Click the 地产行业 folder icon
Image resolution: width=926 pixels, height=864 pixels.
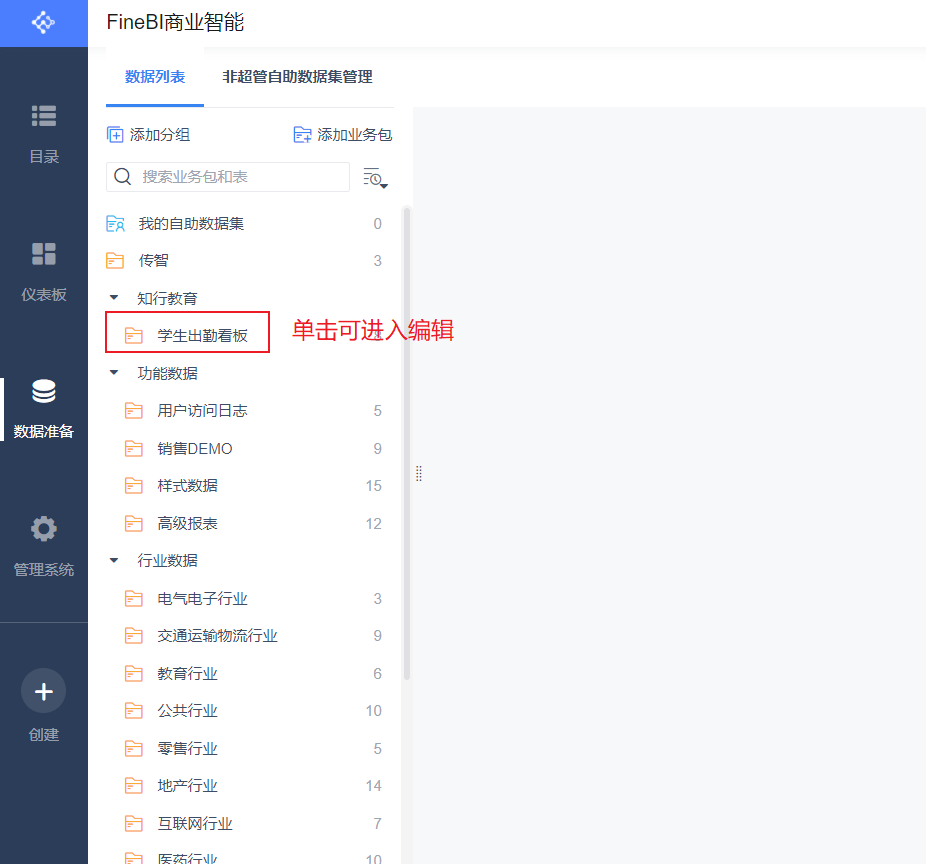coord(133,785)
